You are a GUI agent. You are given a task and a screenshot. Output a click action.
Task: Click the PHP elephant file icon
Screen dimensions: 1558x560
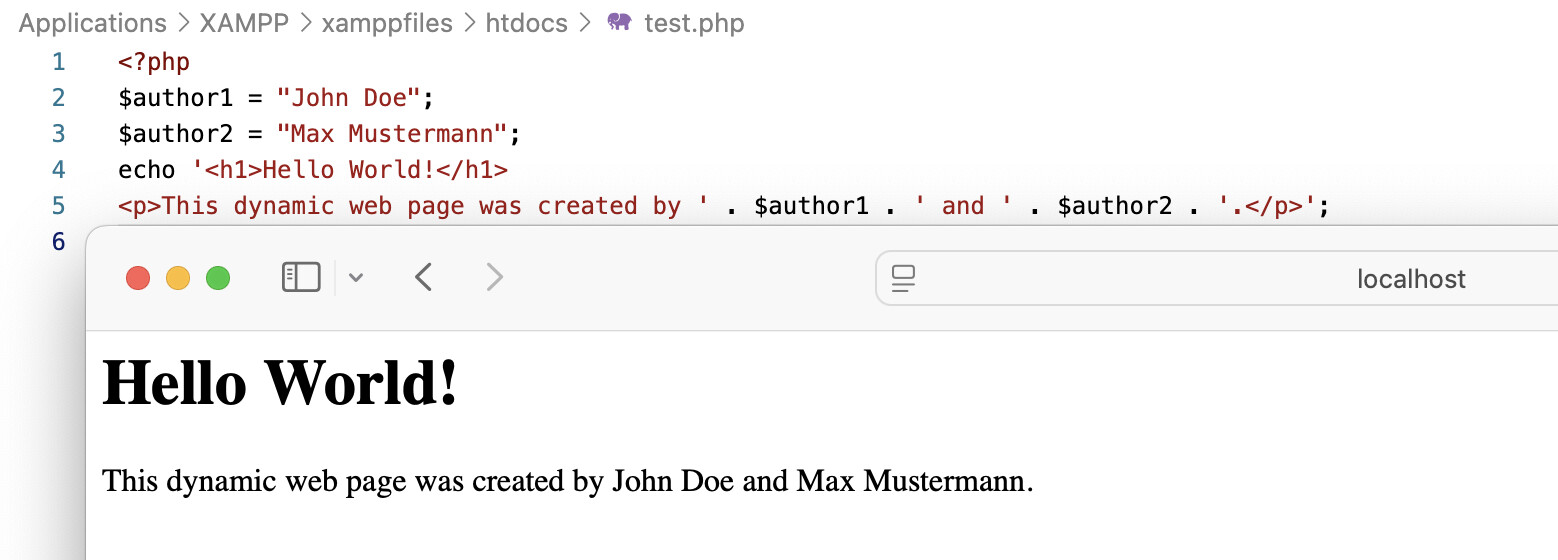619,23
